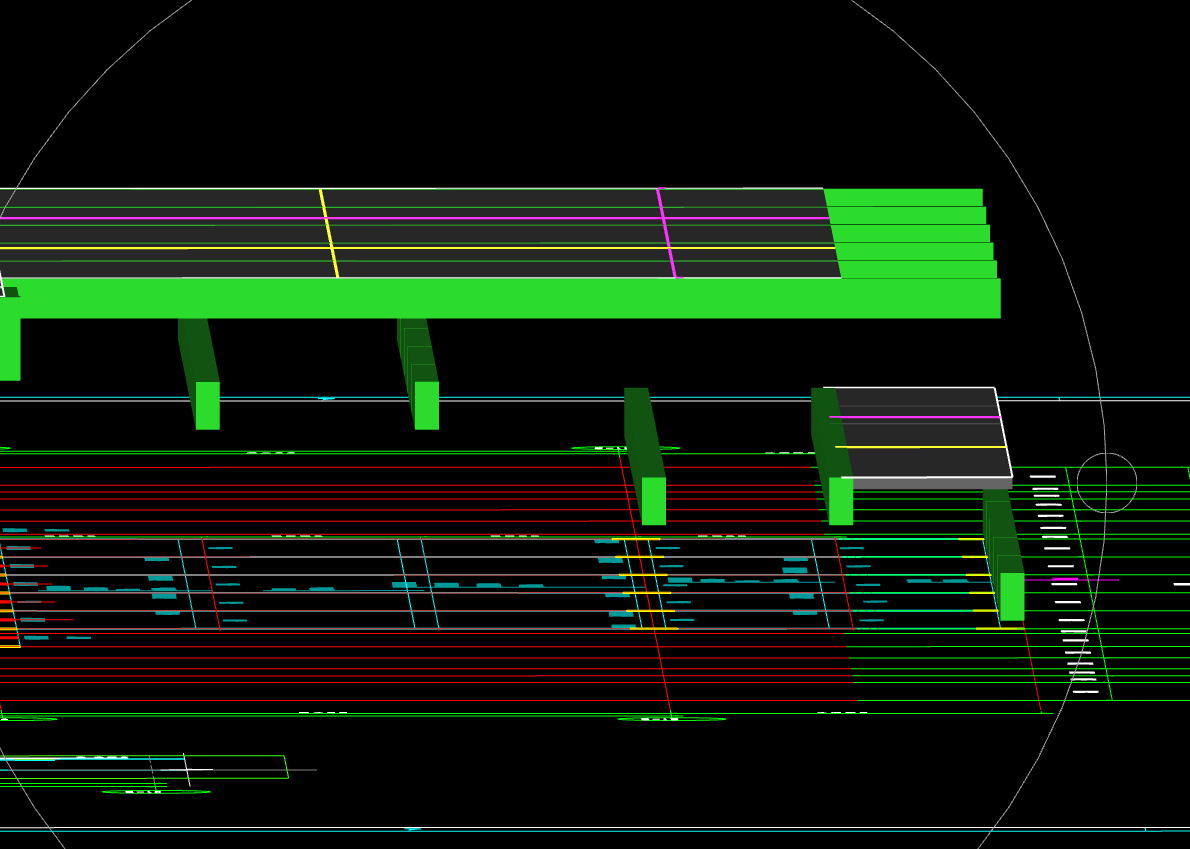1190x849 pixels.
Task: Select the long yellow lane line on the upper deck
Action: pos(417,247)
